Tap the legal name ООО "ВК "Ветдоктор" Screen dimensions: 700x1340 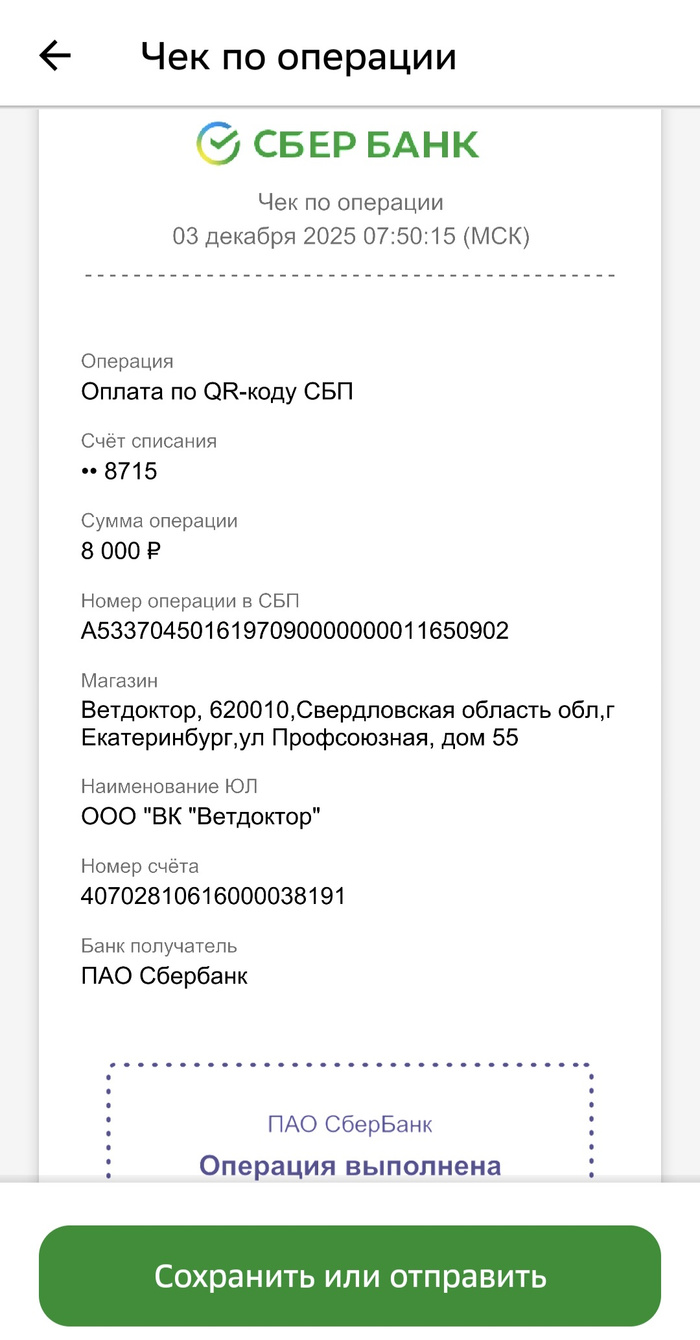[201, 816]
